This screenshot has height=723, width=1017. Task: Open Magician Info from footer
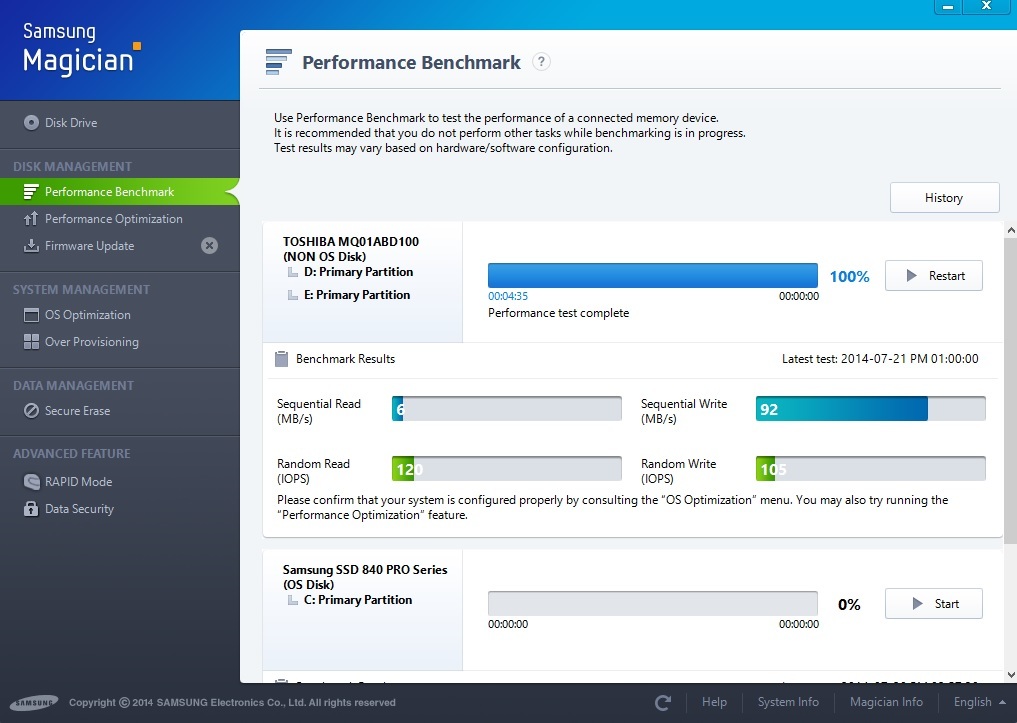click(x=886, y=702)
